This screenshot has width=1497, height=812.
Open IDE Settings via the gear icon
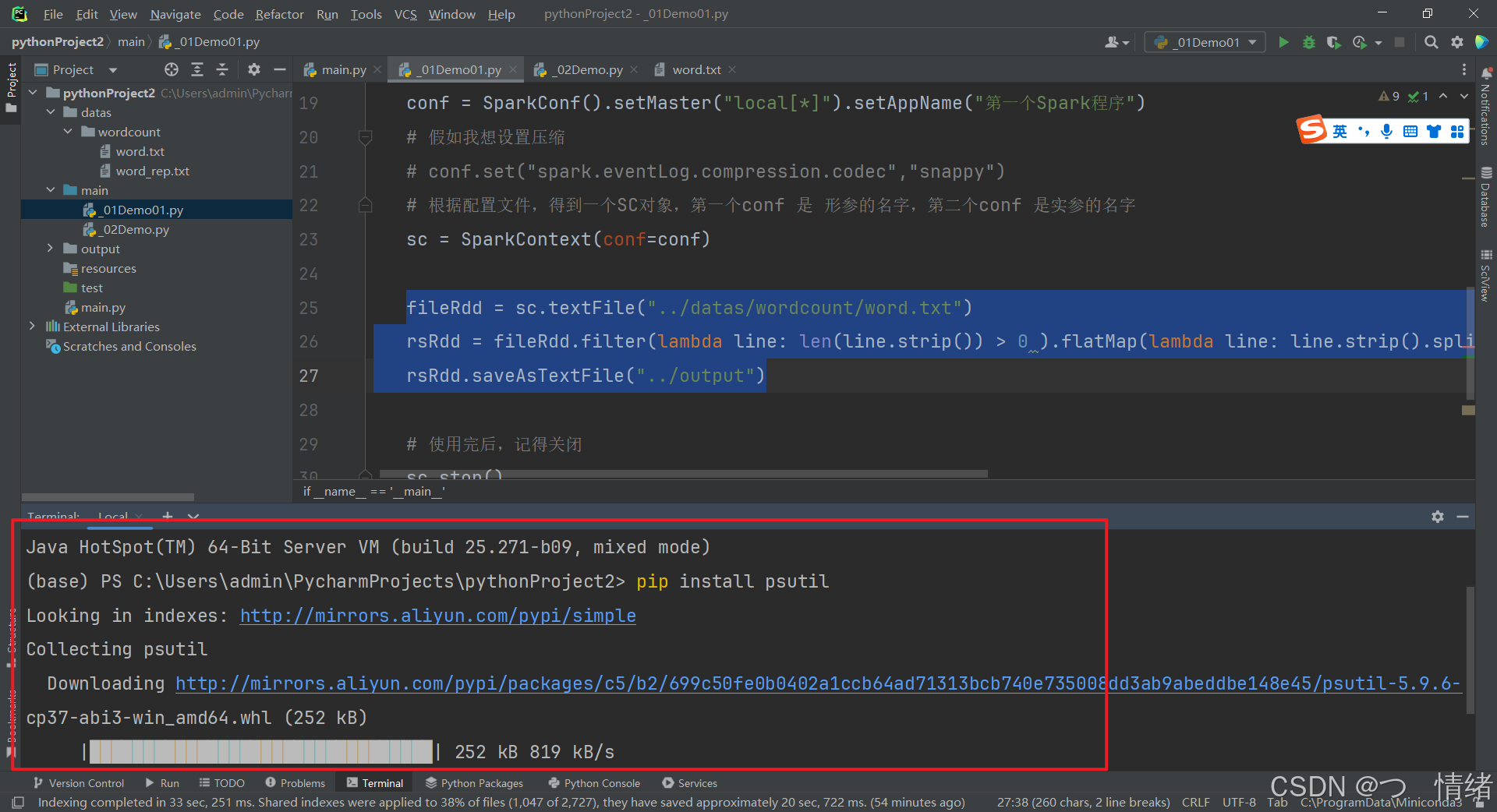coord(1457,43)
